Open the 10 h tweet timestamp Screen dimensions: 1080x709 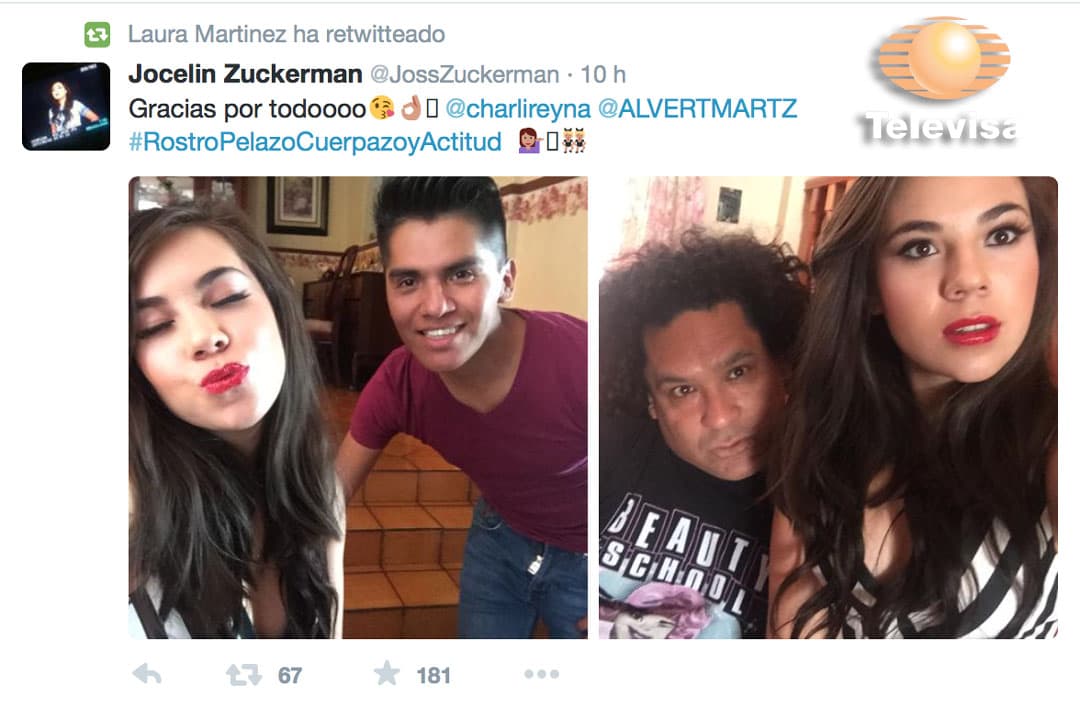click(603, 74)
